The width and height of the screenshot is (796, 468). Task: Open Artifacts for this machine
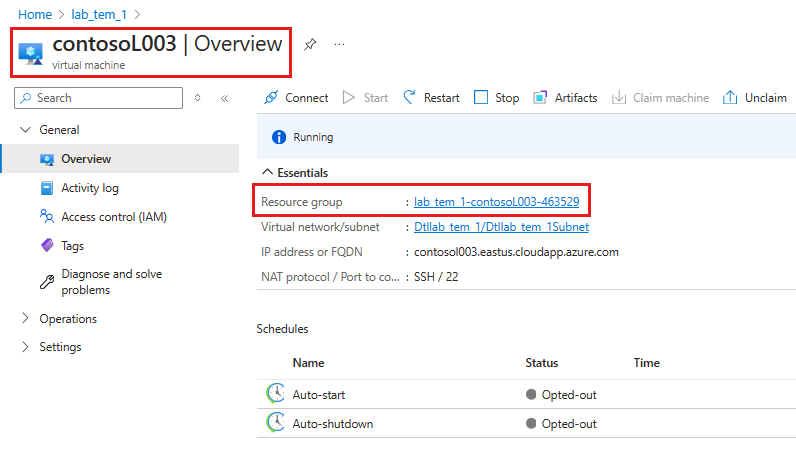click(x=565, y=98)
